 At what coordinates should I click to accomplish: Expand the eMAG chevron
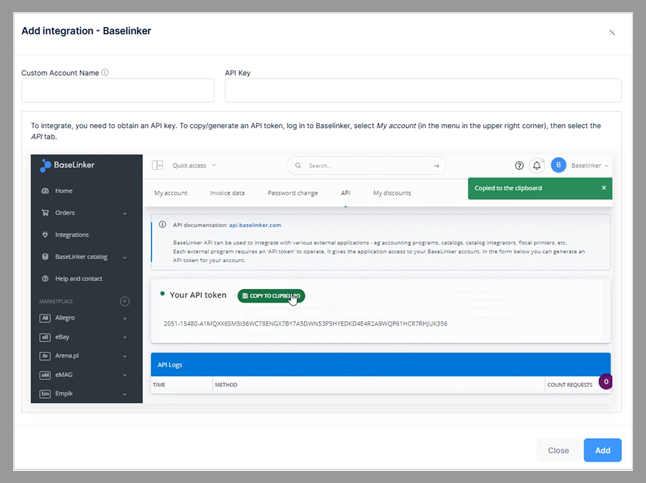(125, 375)
